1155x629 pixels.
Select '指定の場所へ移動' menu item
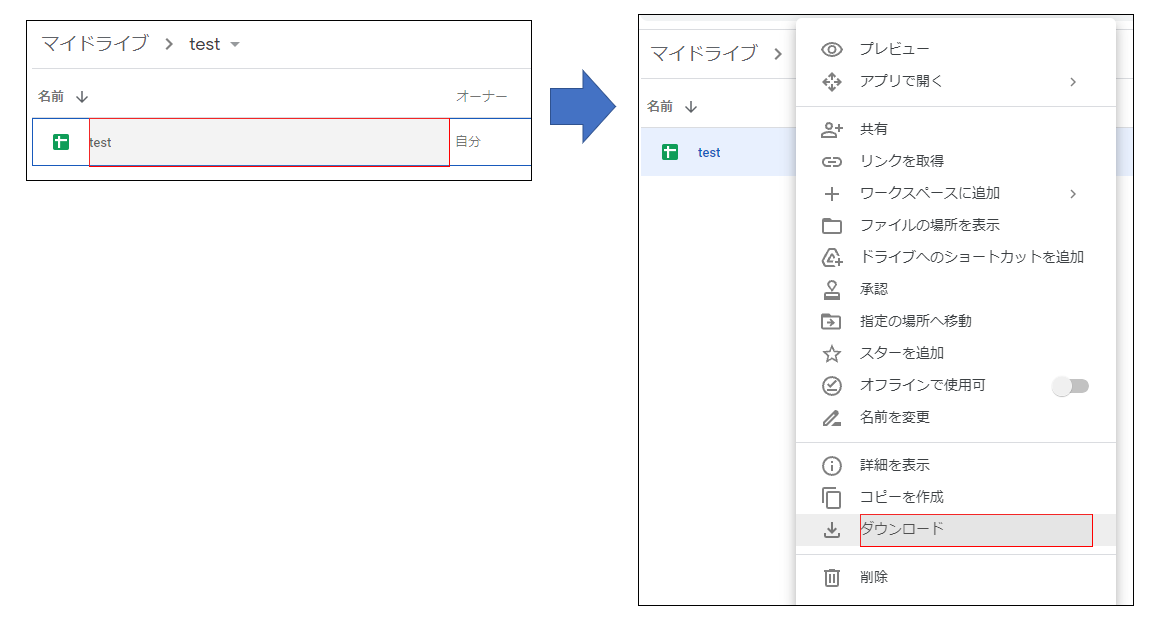(x=915, y=321)
